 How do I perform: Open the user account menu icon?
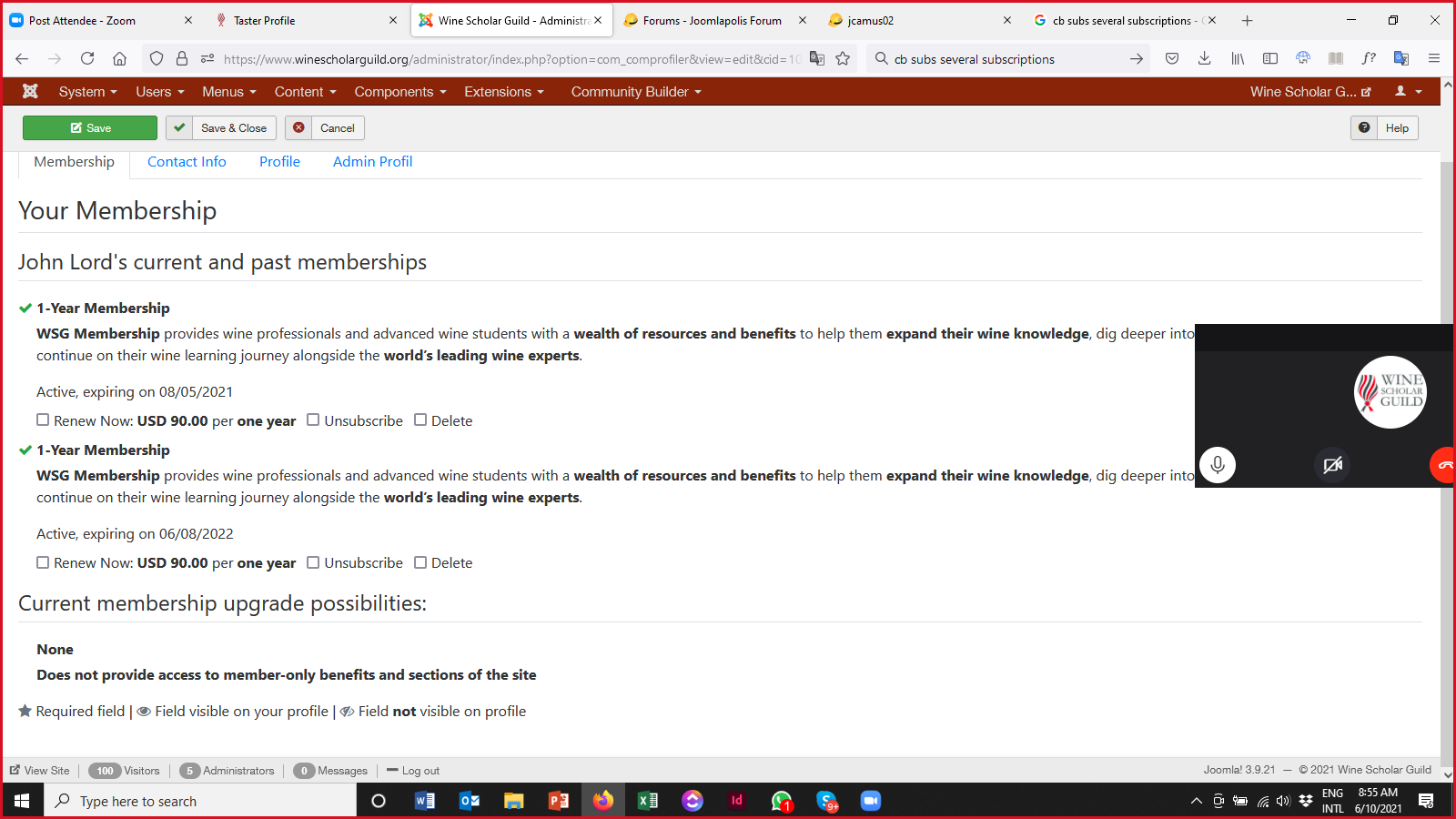coord(1408,91)
